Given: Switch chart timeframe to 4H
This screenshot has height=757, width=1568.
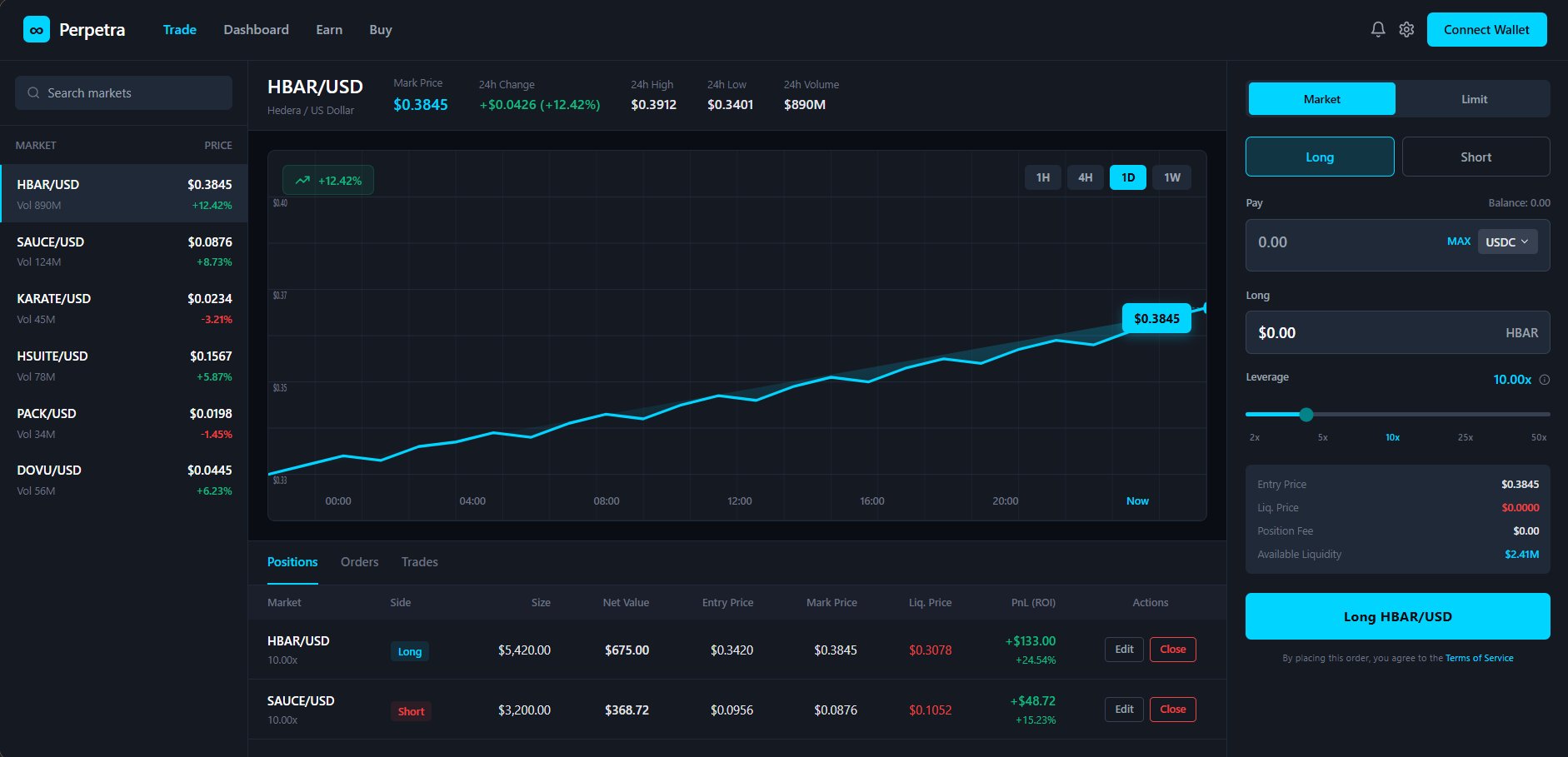Looking at the screenshot, I should (1085, 177).
